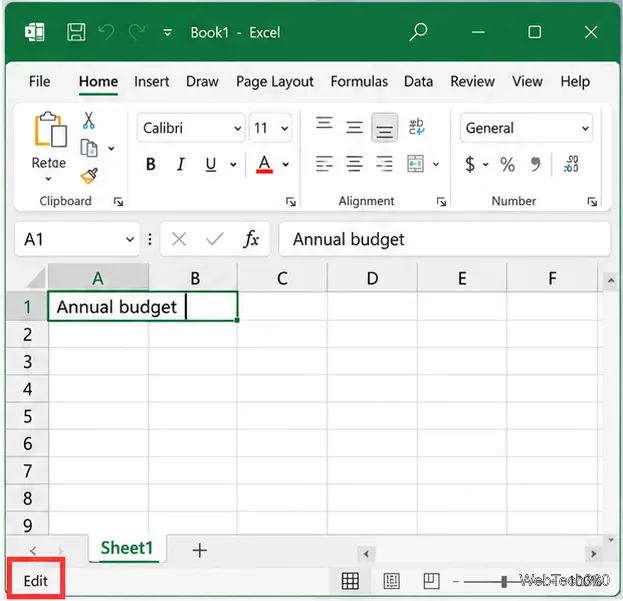
Task: Click the Search magnifier icon
Action: (418, 32)
